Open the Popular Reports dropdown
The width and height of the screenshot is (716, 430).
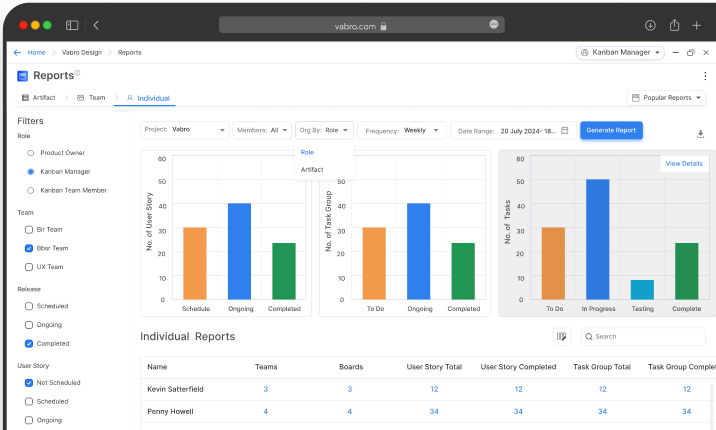pos(666,98)
